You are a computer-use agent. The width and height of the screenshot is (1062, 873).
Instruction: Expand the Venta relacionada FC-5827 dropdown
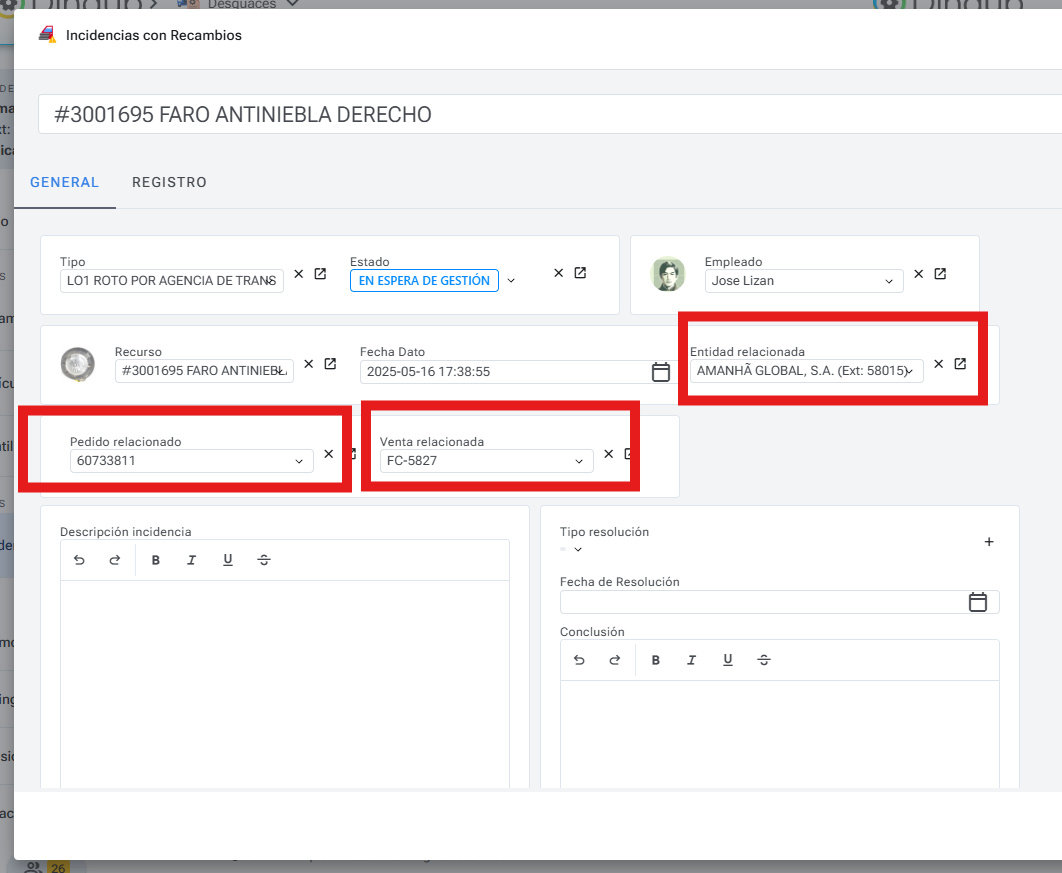point(579,462)
